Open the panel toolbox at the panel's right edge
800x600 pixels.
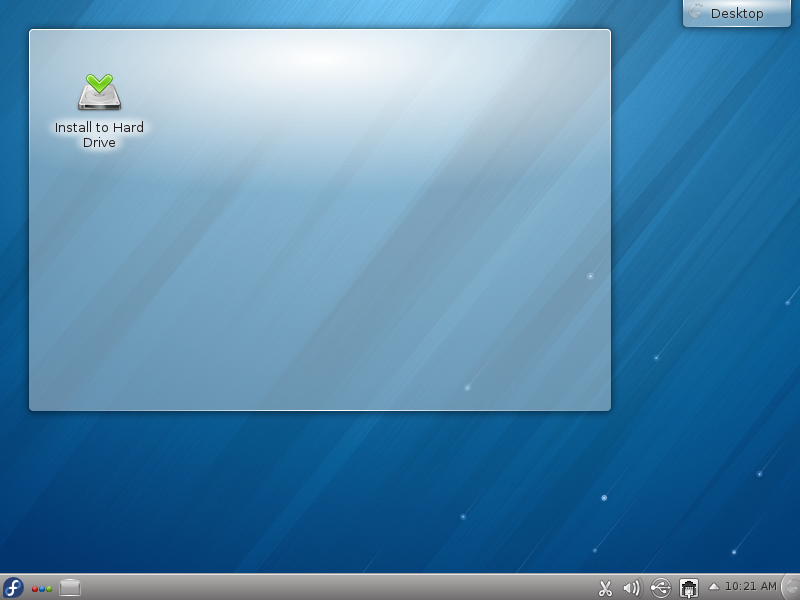point(790,587)
